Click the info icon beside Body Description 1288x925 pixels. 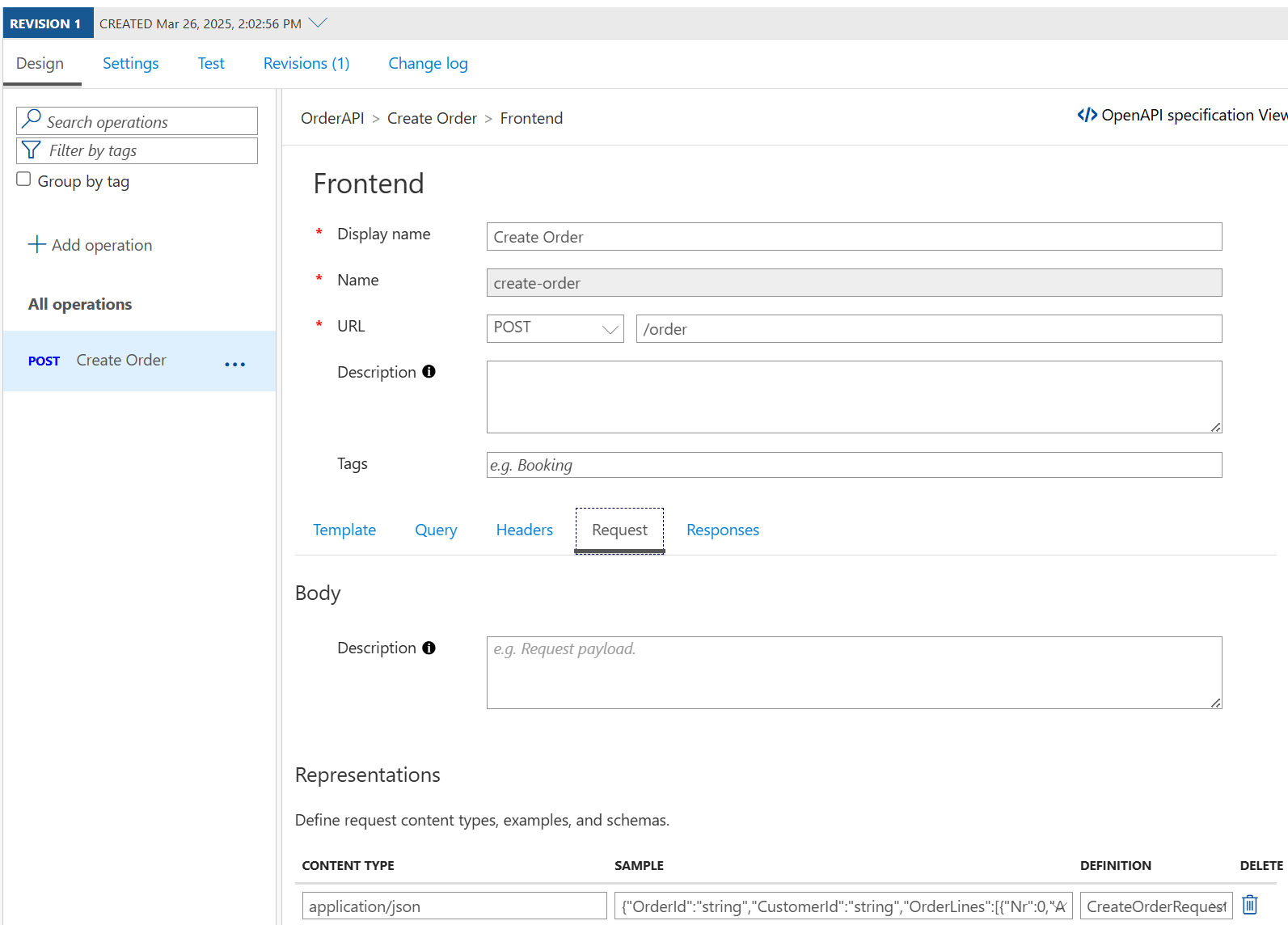429,648
